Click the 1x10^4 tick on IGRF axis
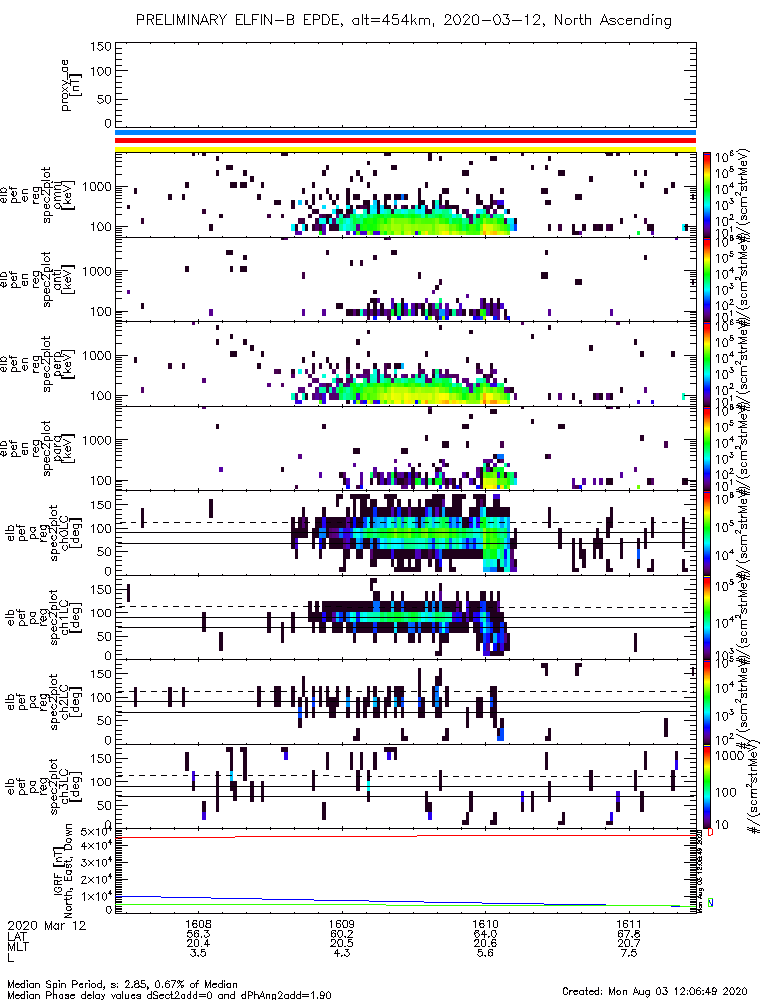775x1000 pixels. pos(96,896)
